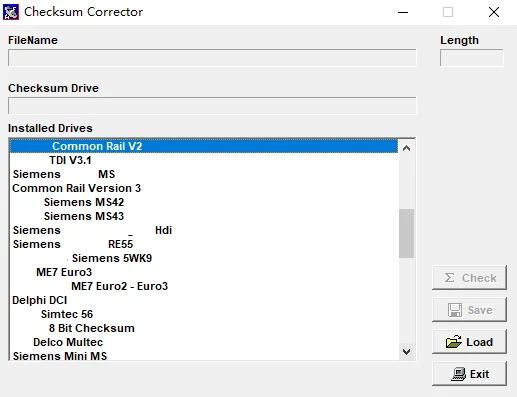This screenshot has width=517, height=397.
Task: Click the Checksum Corrector app icon in title bar
Action: tap(11, 12)
